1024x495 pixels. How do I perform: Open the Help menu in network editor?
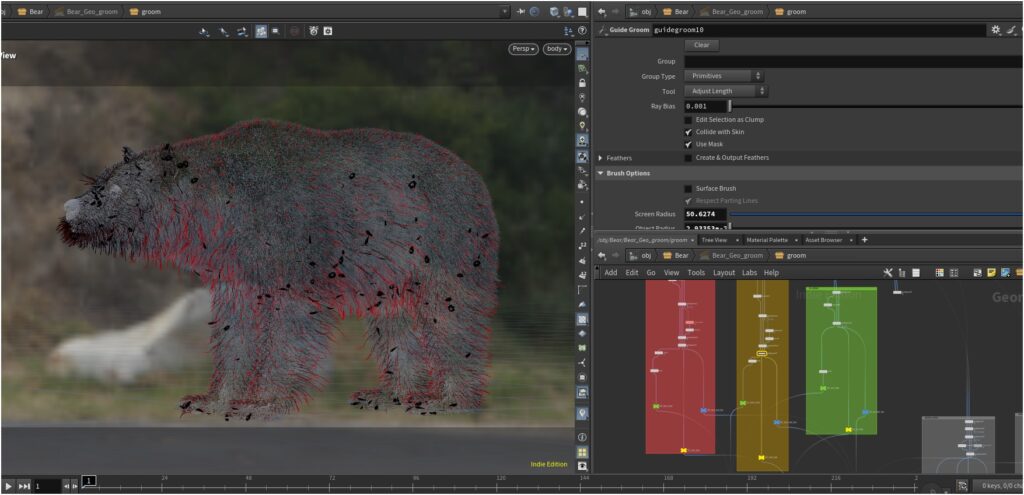coord(771,272)
